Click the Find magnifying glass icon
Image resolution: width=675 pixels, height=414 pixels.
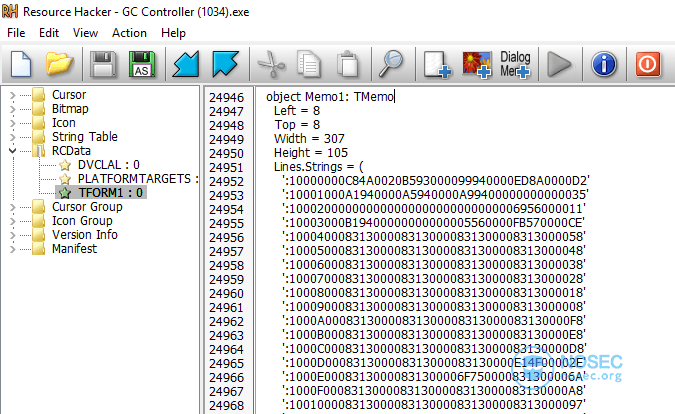pos(391,64)
